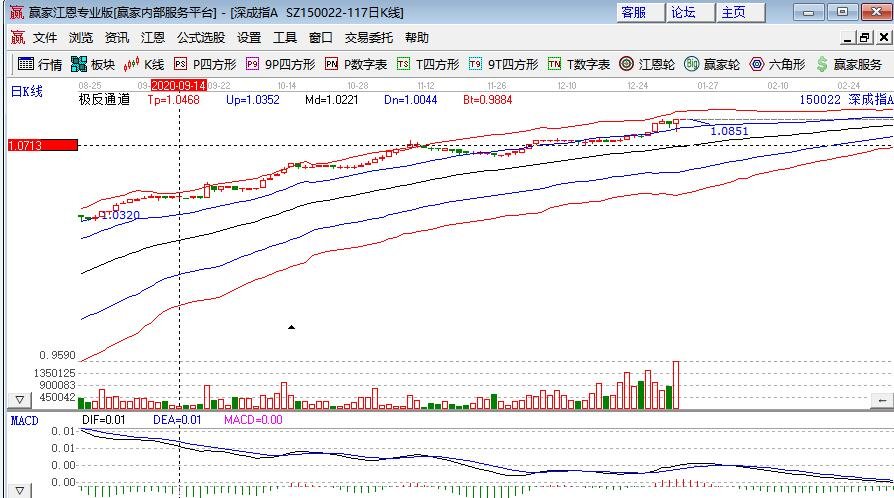Open the 交易委托 menu
Viewport: 894px width, 498px height.
point(368,38)
